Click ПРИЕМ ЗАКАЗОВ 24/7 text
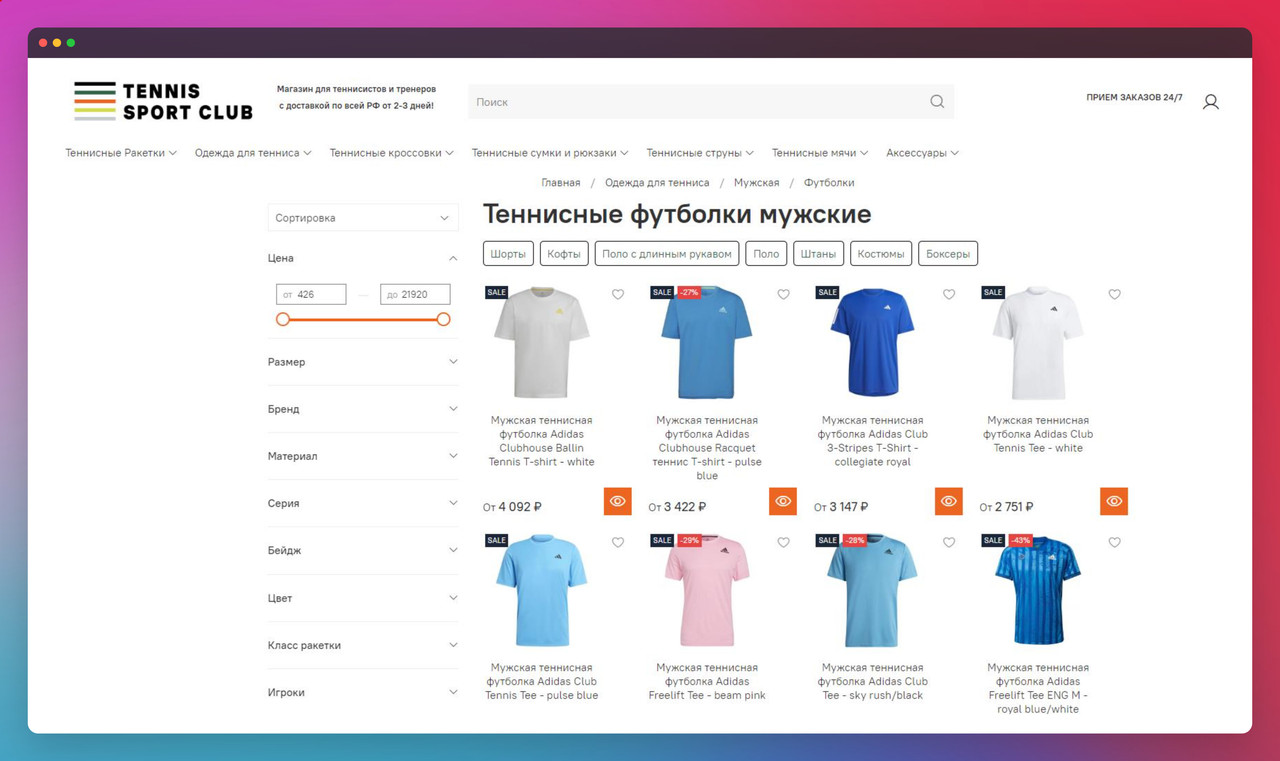The width and height of the screenshot is (1280, 761). pyautogui.click(x=1134, y=98)
